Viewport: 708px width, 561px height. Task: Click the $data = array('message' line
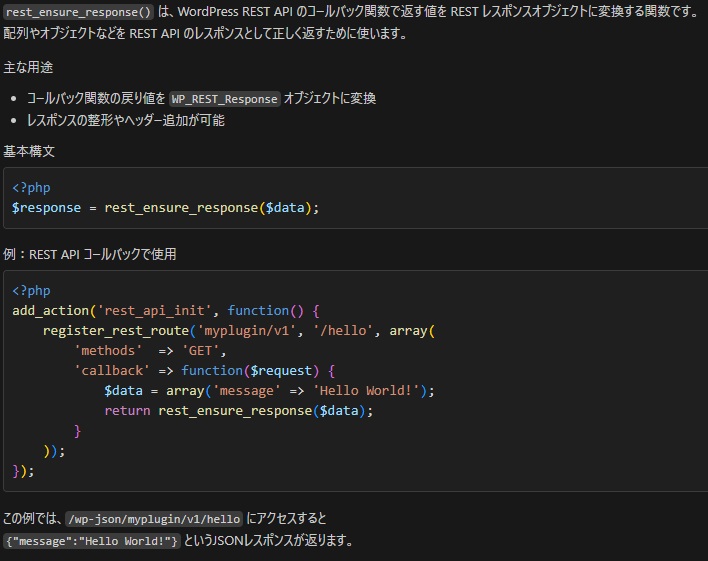point(269,391)
